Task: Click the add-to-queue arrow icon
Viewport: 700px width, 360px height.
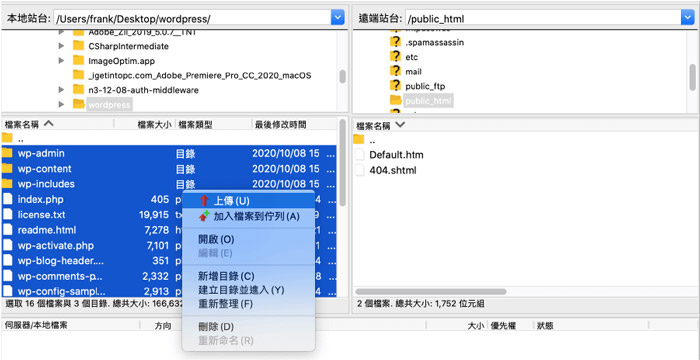Action: click(x=204, y=216)
